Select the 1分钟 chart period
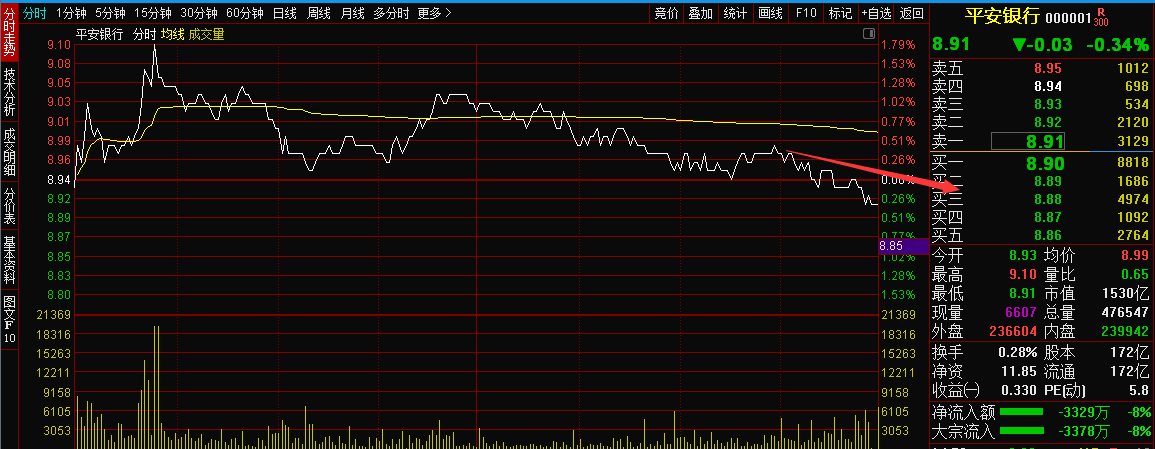 point(71,13)
